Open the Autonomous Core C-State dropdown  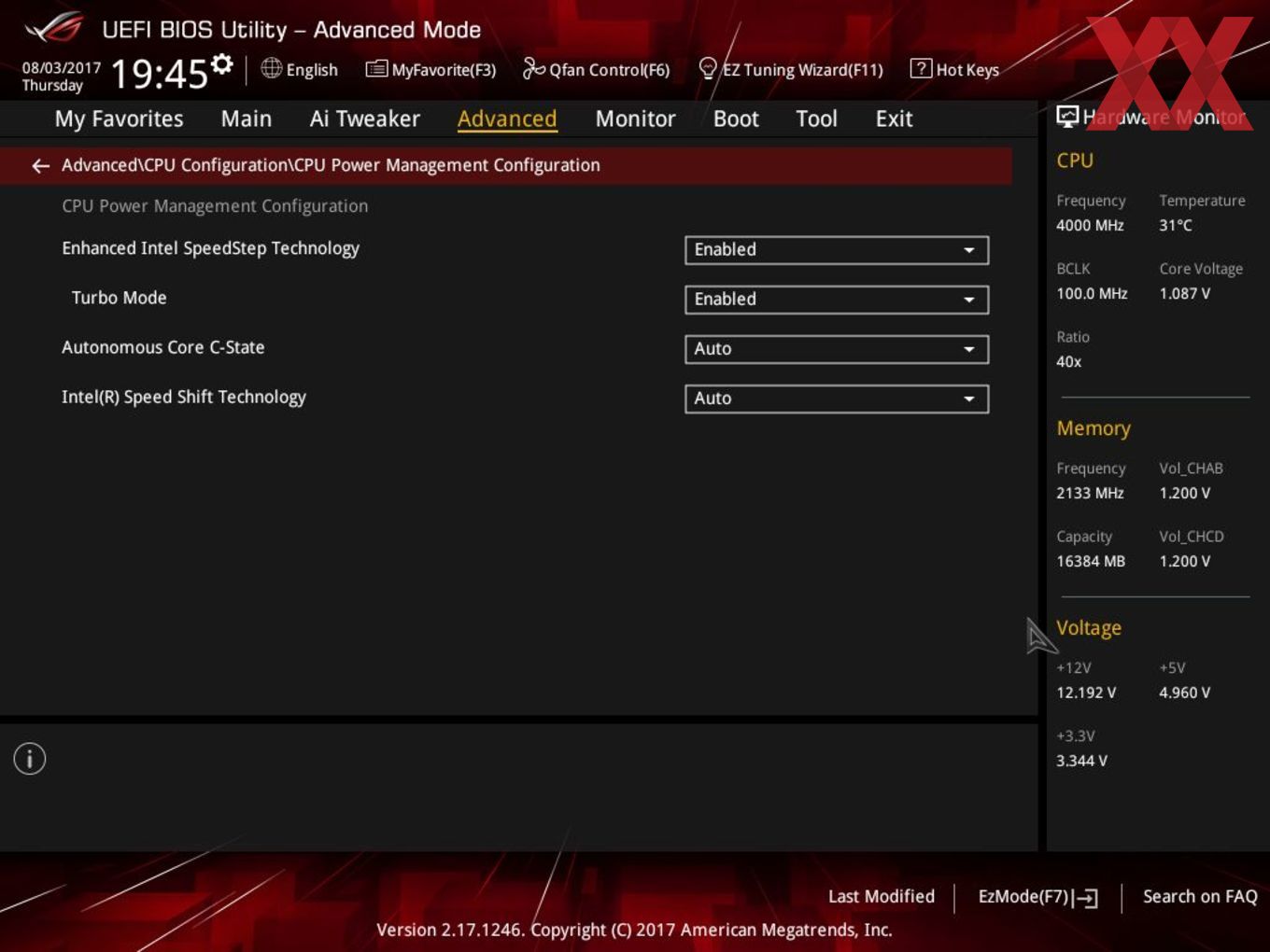[x=837, y=349]
